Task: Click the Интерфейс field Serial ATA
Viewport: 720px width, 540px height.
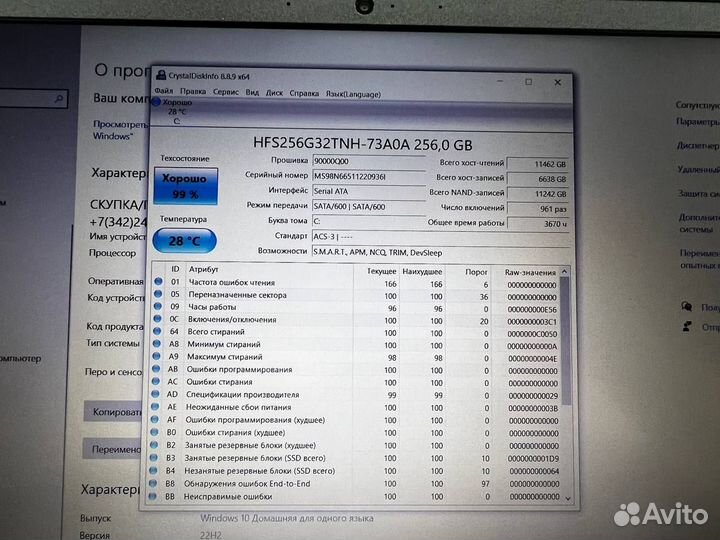Action: tap(369, 191)
